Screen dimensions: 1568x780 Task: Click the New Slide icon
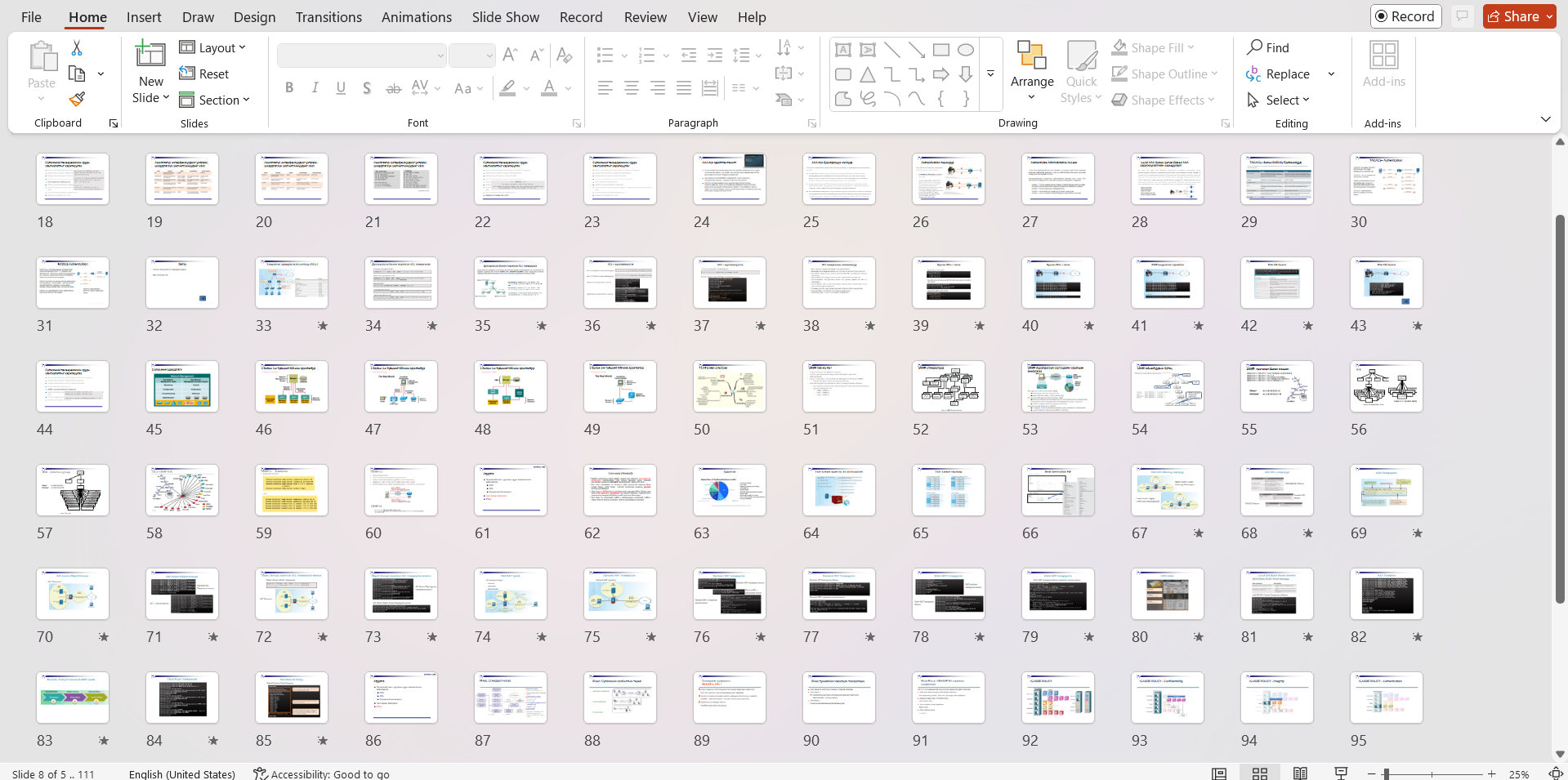pyautogui.click(x=150, y=54)
